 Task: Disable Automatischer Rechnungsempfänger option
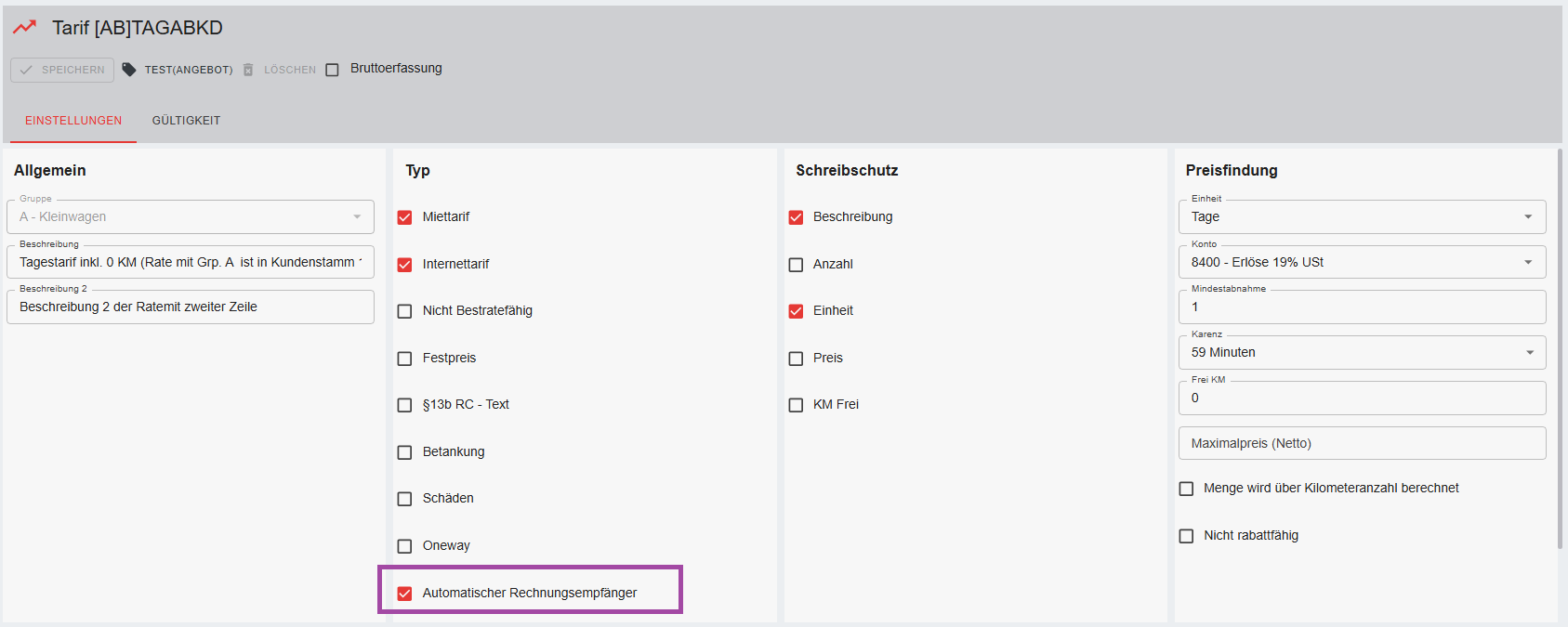click(404, 594)
